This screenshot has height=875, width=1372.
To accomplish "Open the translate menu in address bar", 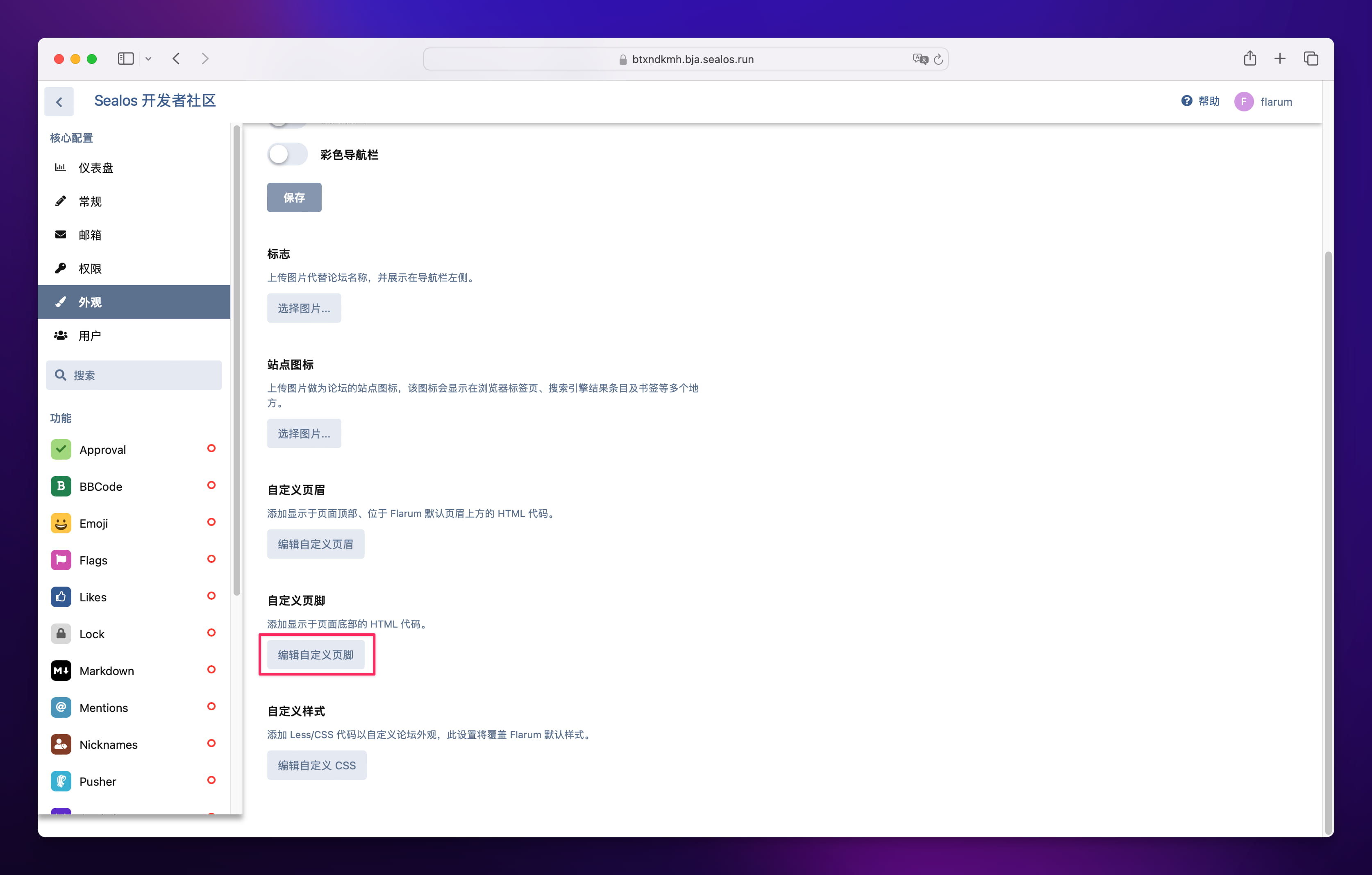I will click(x=918, y=59).
